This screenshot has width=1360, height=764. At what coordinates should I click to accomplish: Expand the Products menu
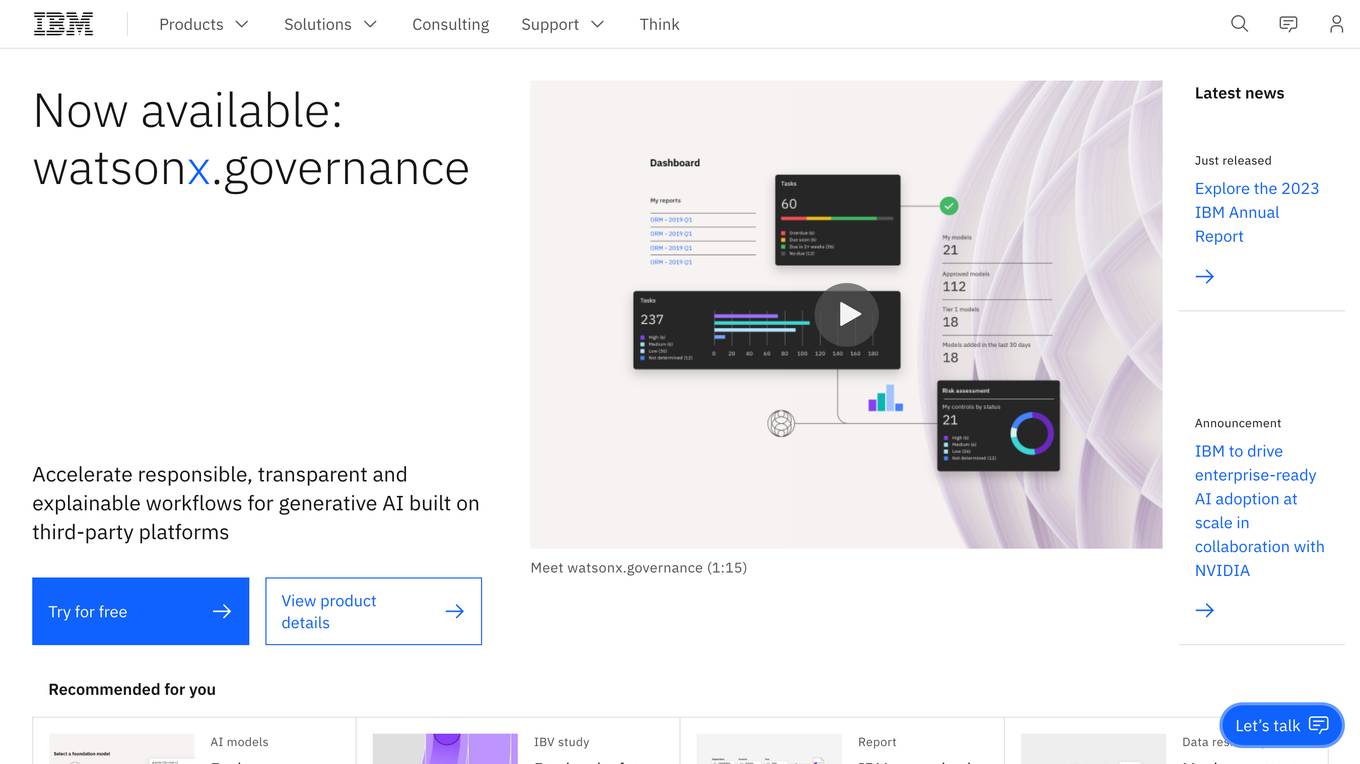pos(204,24)
